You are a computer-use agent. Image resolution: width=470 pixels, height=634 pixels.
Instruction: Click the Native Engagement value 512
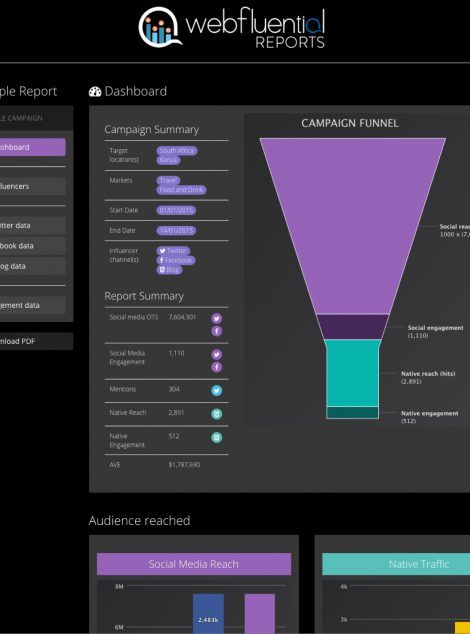coord(174,436)
